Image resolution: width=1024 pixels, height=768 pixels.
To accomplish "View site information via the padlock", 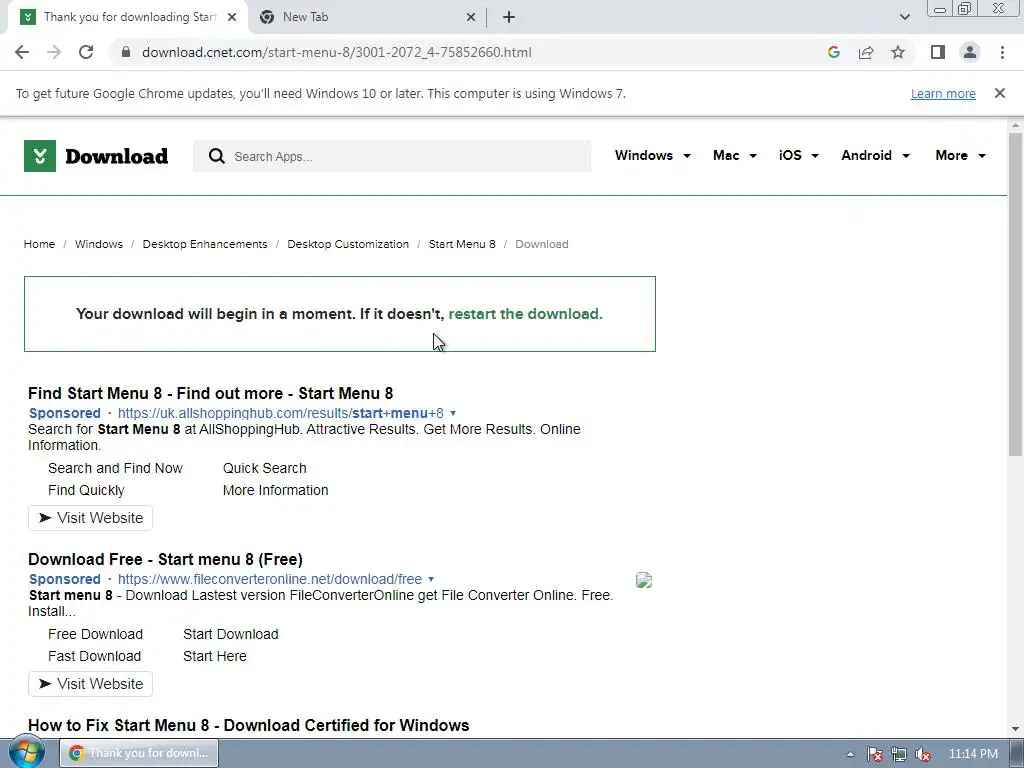I will pyautogui.click(x=126, y=52).
